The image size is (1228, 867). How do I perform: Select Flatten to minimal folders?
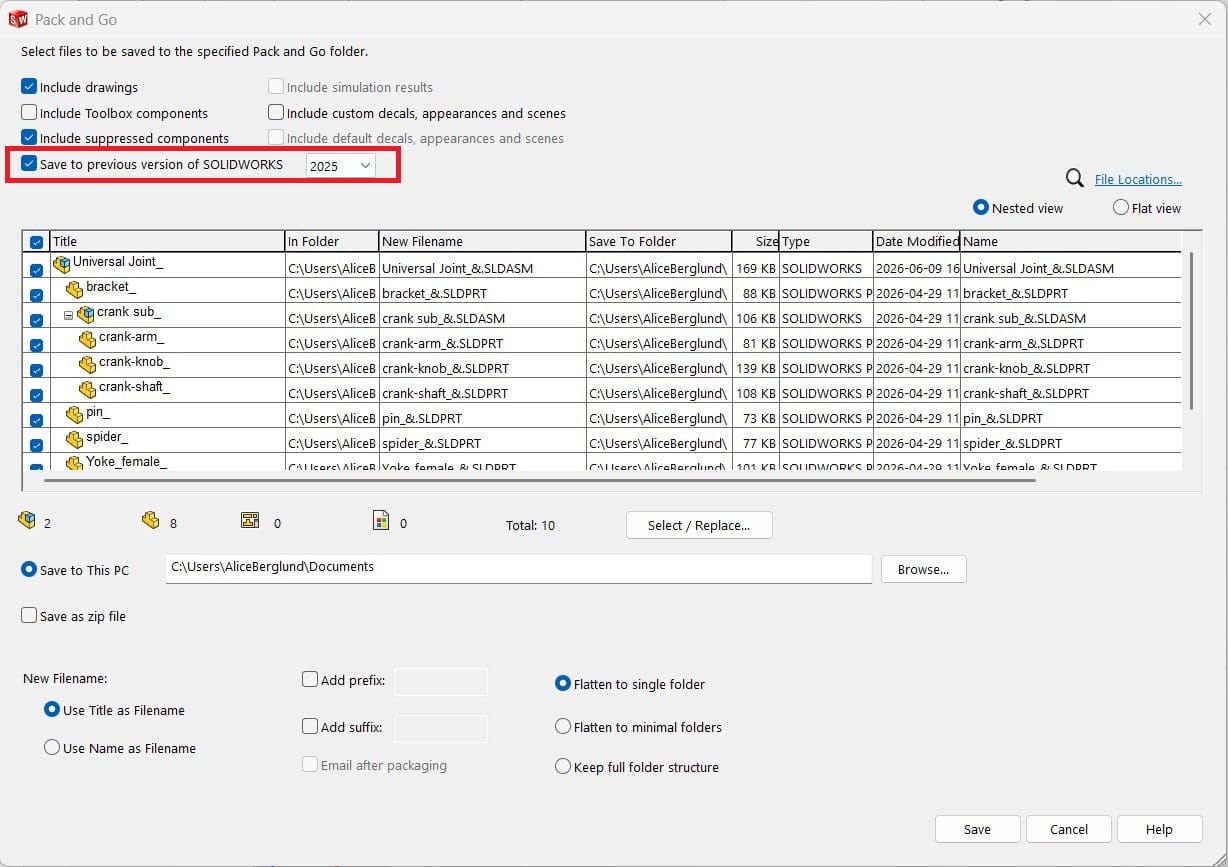(x=563, y=727)
